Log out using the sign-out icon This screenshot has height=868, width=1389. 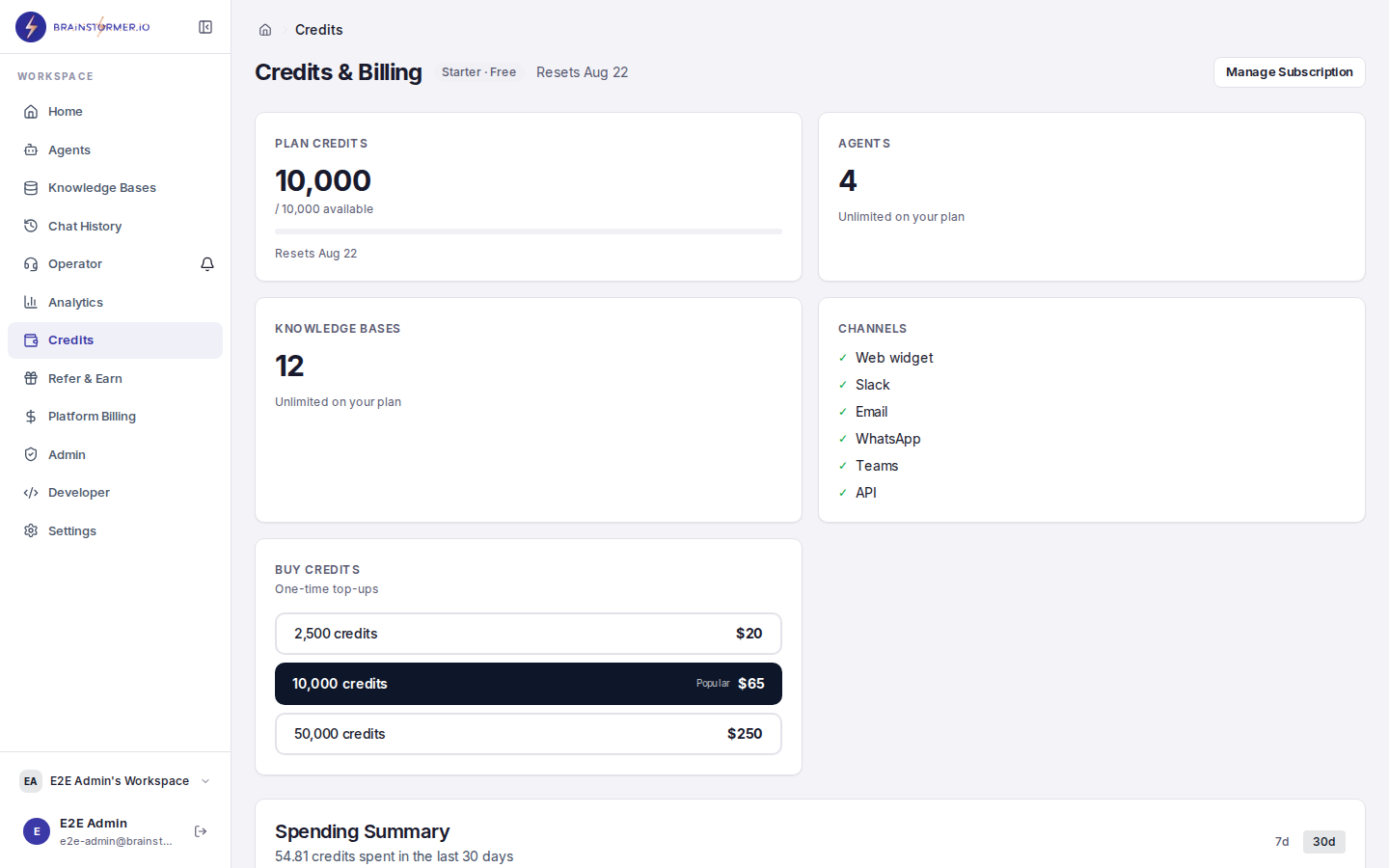click(x=201, y=831)
